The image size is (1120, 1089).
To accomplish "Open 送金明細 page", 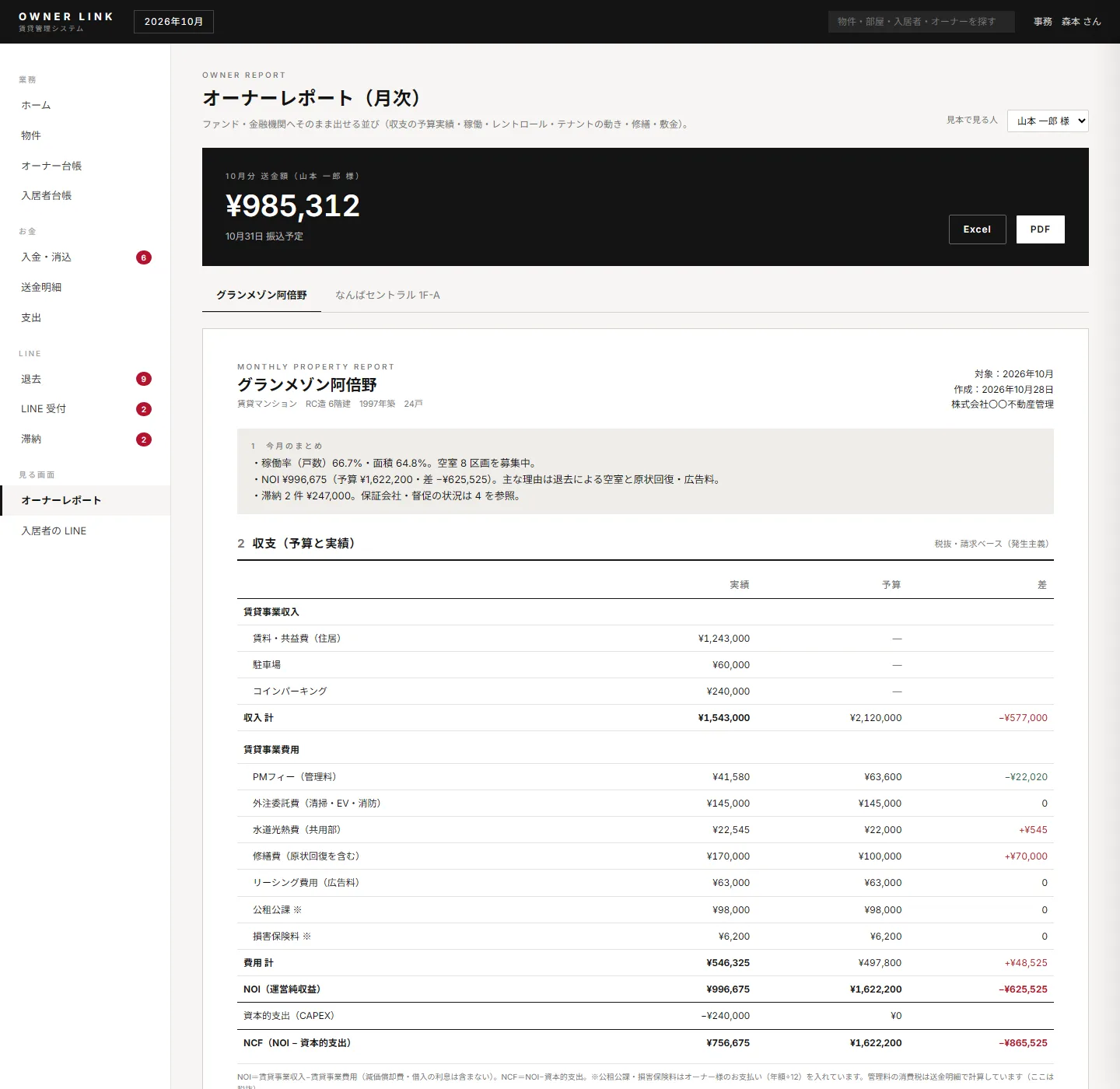I will pyautogui.click(x=86, y=287).
